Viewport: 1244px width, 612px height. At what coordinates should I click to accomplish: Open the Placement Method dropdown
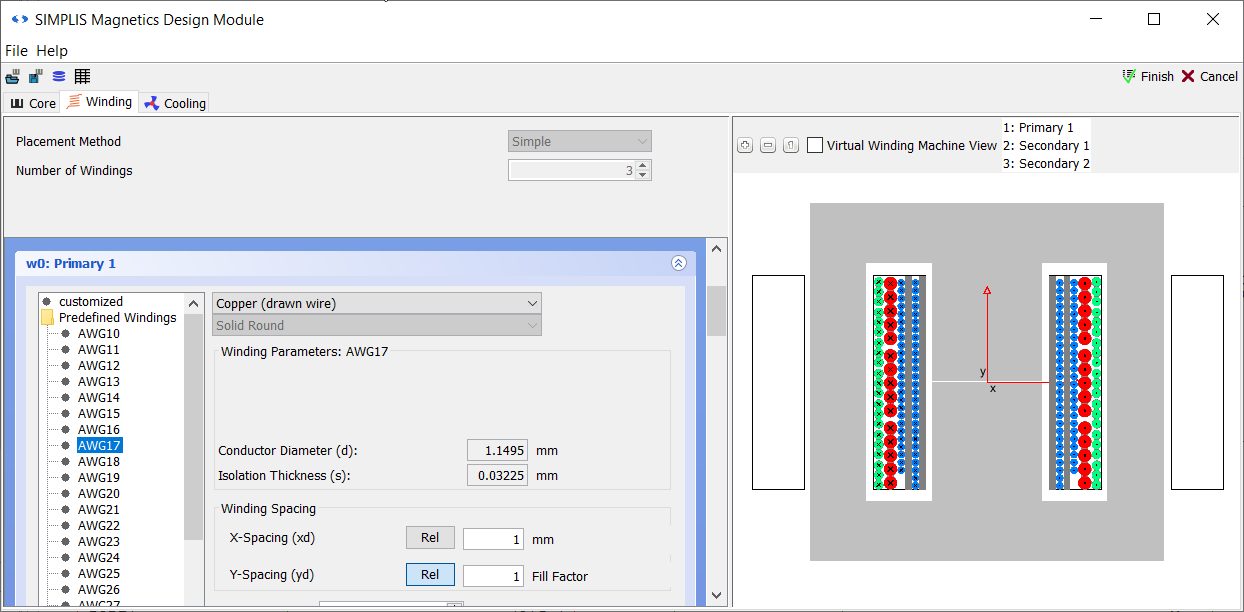[x=580, y=142]
